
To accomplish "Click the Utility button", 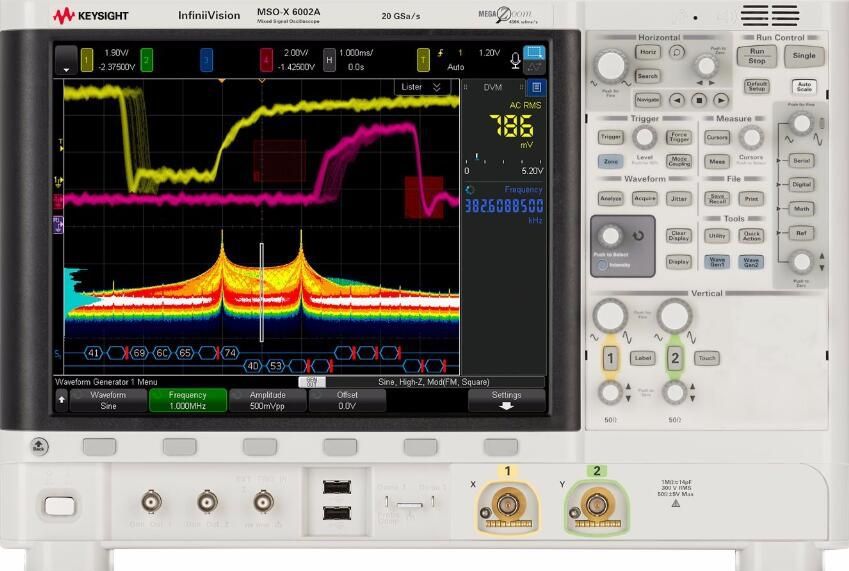I will click(717, 236).
